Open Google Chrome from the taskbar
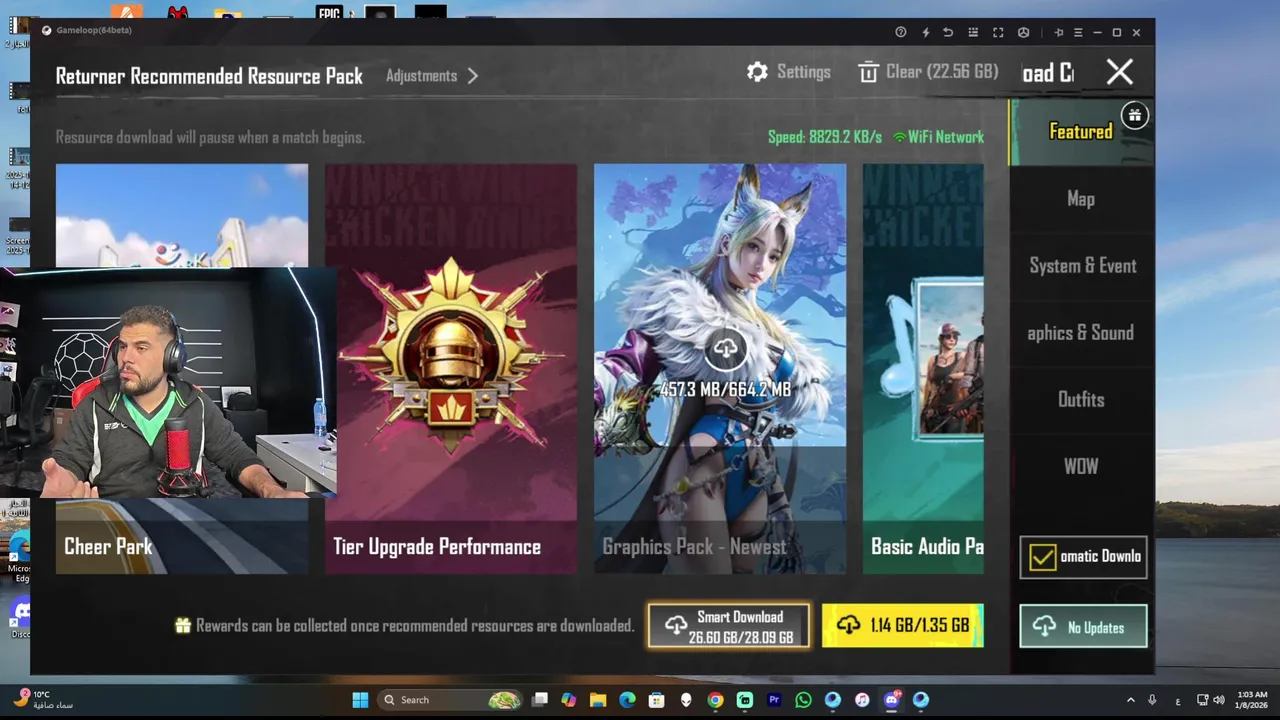The width and height of the screenshot is (1280, 720). pyautogui.click(x=715, y=700)
